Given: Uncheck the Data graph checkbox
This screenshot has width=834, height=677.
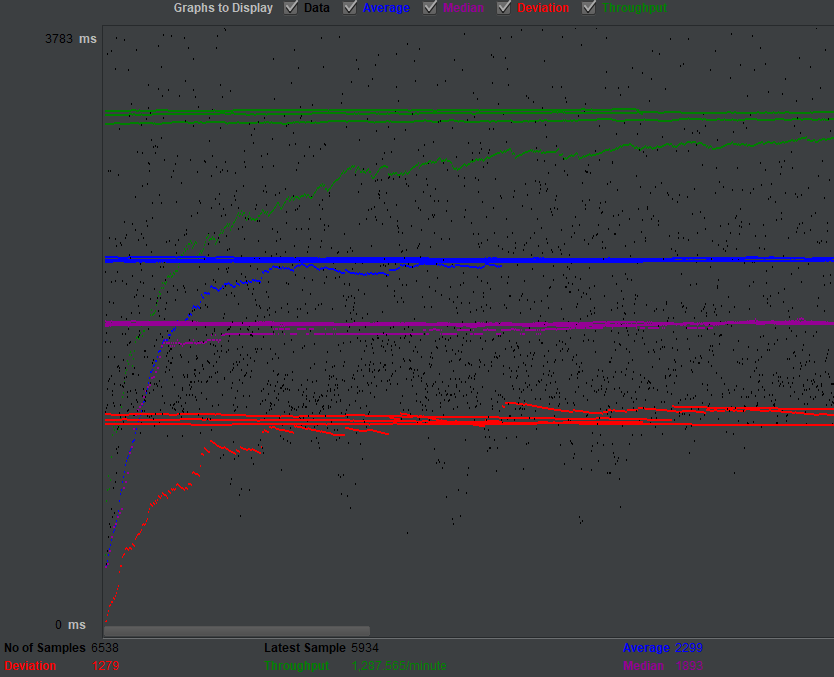Looking at the screenshot, I should [x=291, y=8].
